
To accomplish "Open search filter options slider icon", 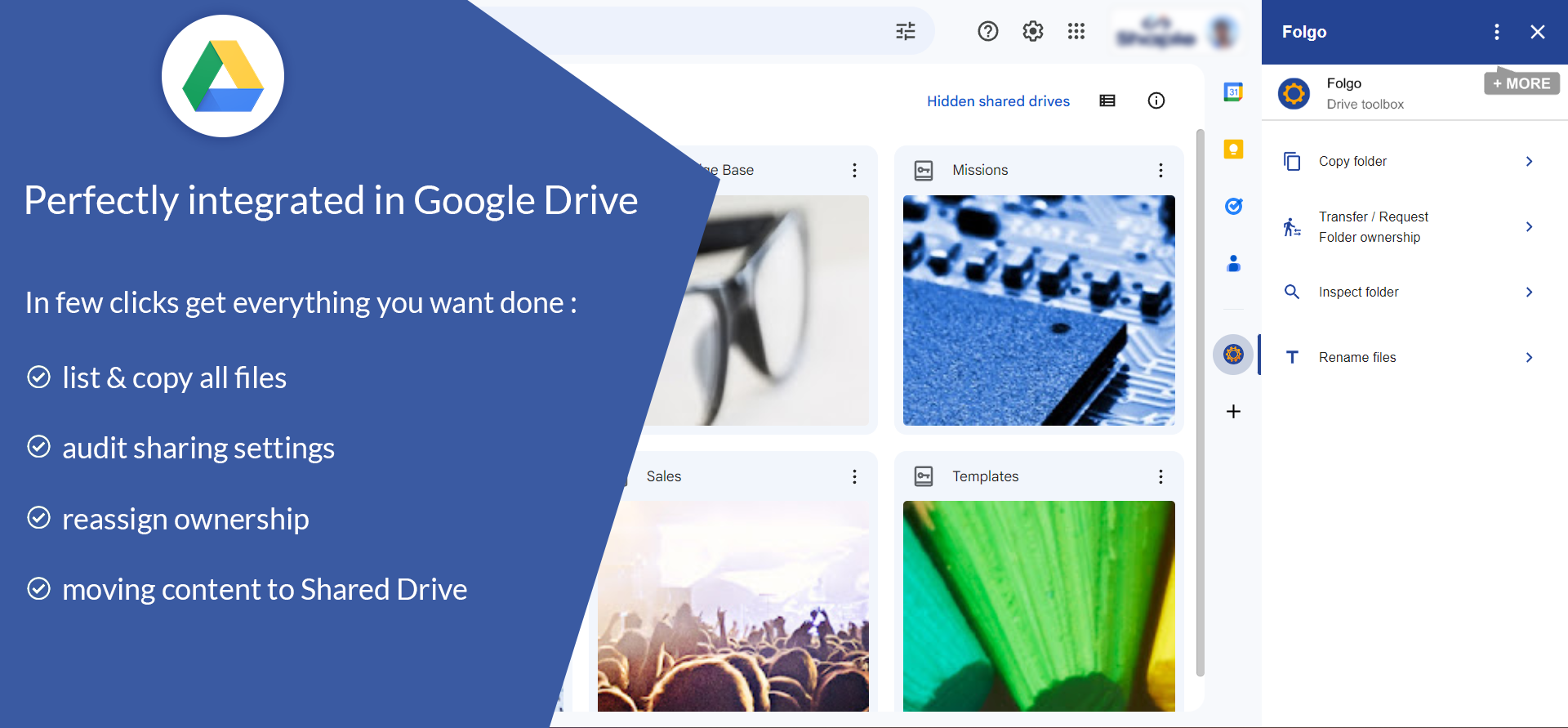I will 906,32.
